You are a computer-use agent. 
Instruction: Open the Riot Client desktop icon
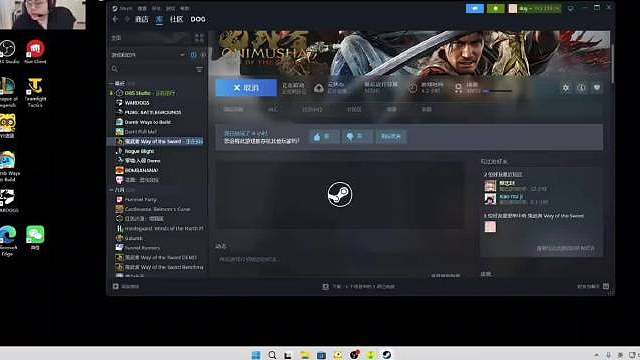click(x=35, y=52)
